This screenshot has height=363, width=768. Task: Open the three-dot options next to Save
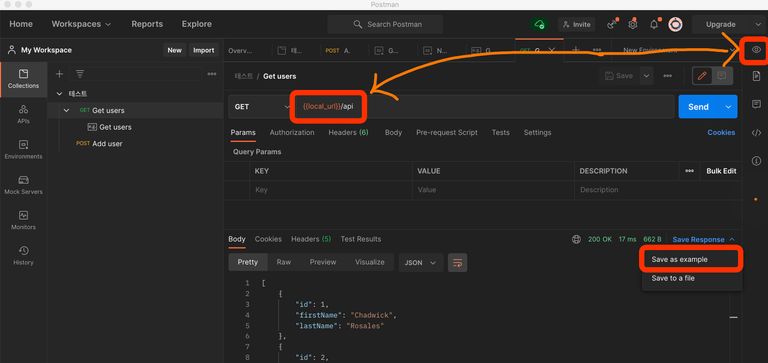[667, 76]
